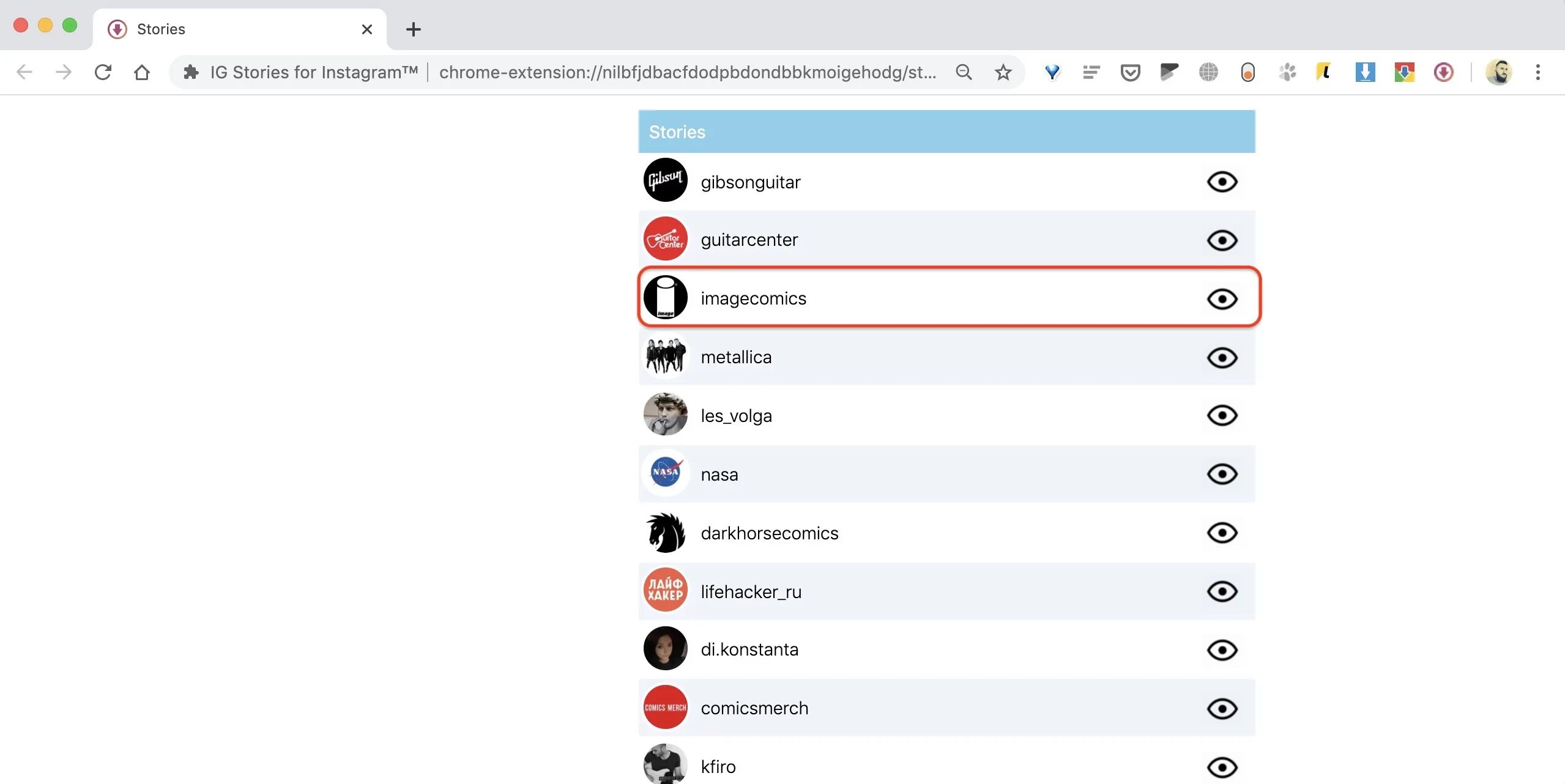Click the eye icon for nasa
The image size is (1565, 784).
pyautogui.click(x=1222, y=474)
